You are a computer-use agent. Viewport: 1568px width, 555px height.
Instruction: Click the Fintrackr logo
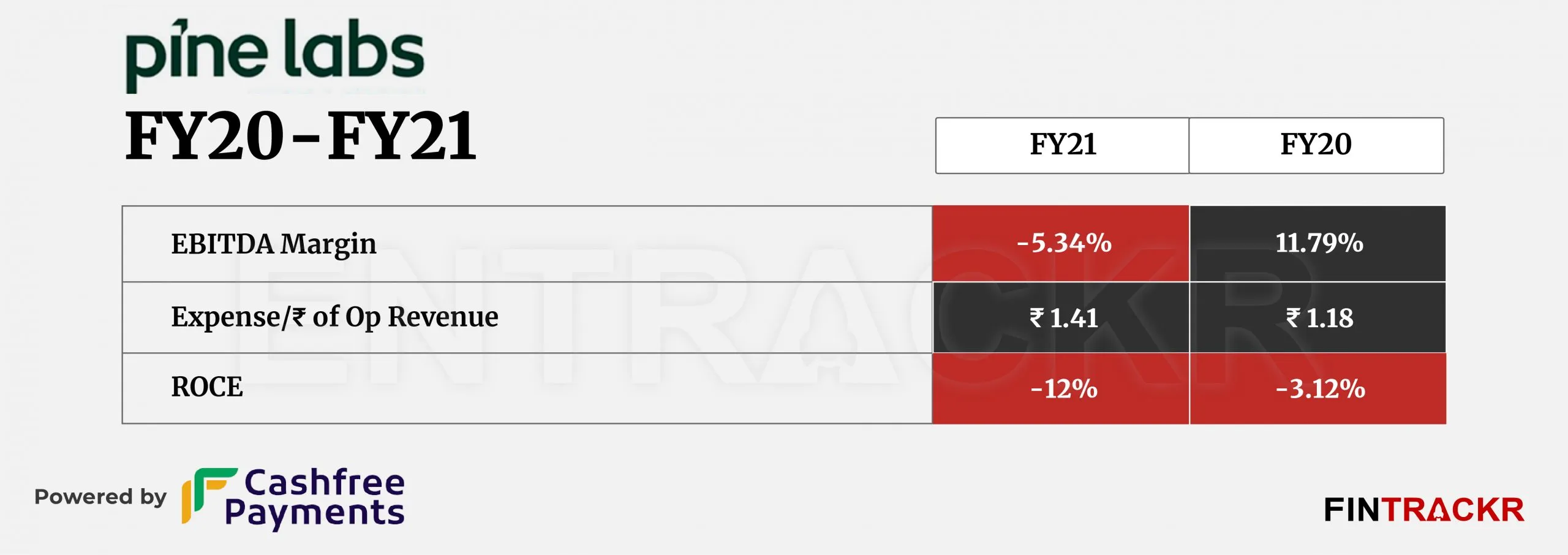[x=1424, y=510]
